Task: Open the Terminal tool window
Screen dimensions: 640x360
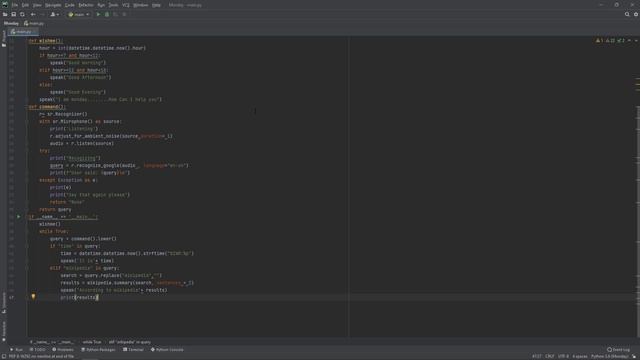Action: click(x=133, y=350)
